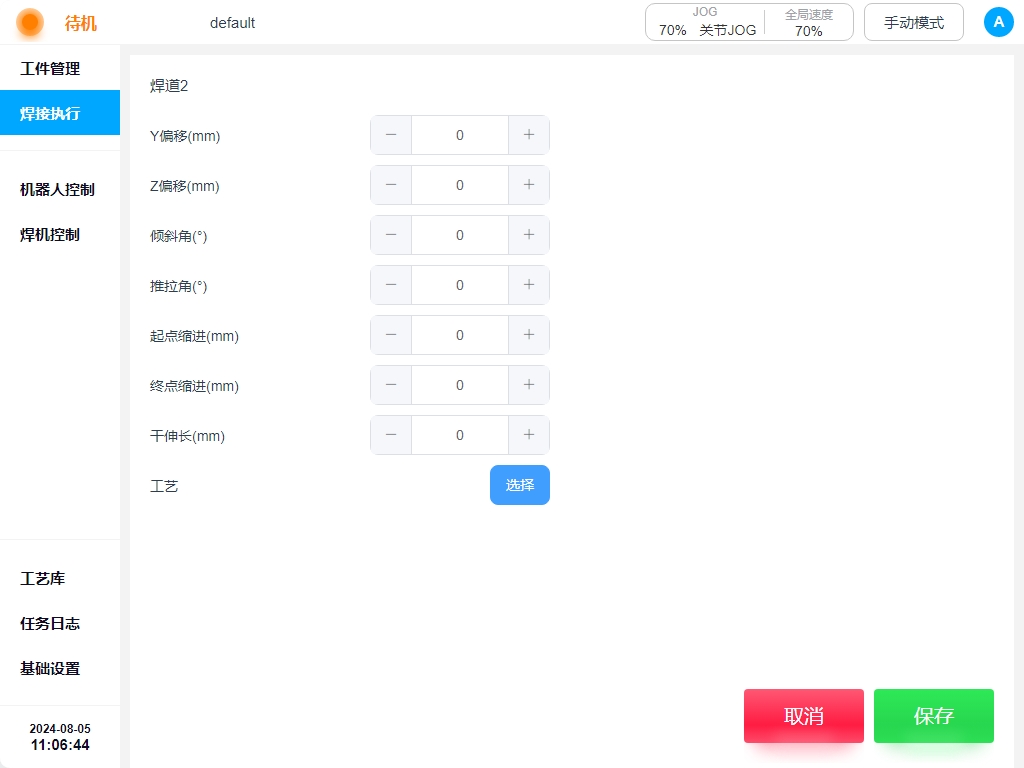This screenshot has width=1024, height=768.
Task: Click the 干伸长 value input field
Action: 460,435
